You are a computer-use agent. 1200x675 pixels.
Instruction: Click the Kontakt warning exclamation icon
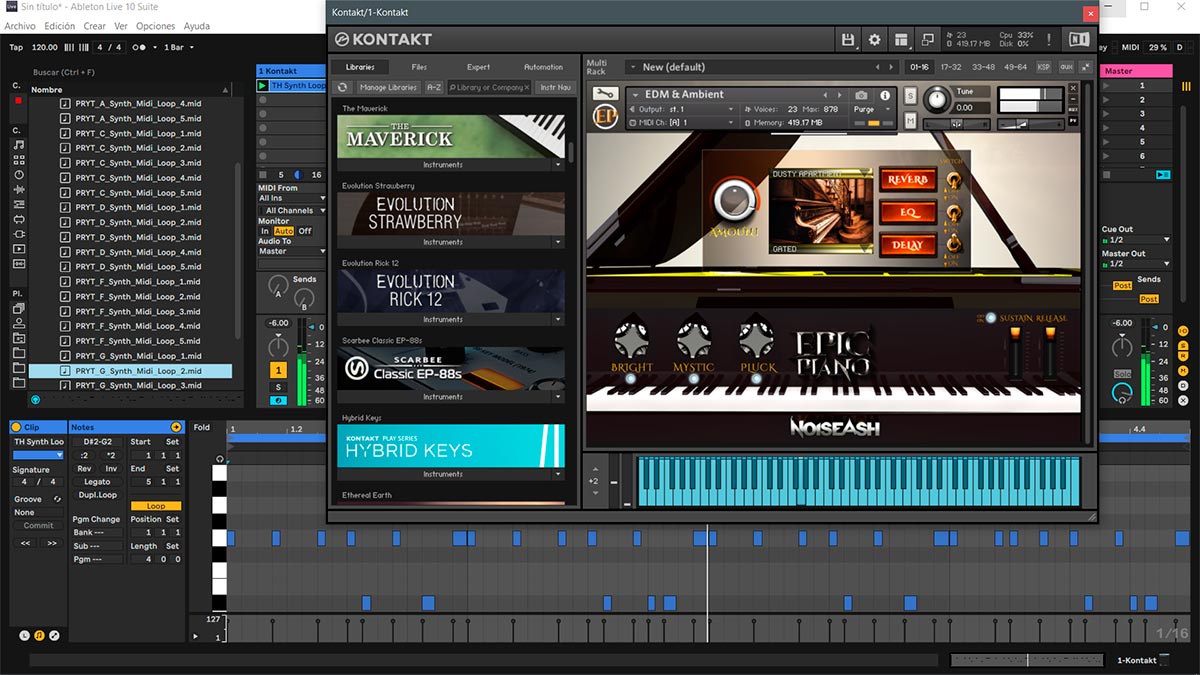pos(1049,39)
